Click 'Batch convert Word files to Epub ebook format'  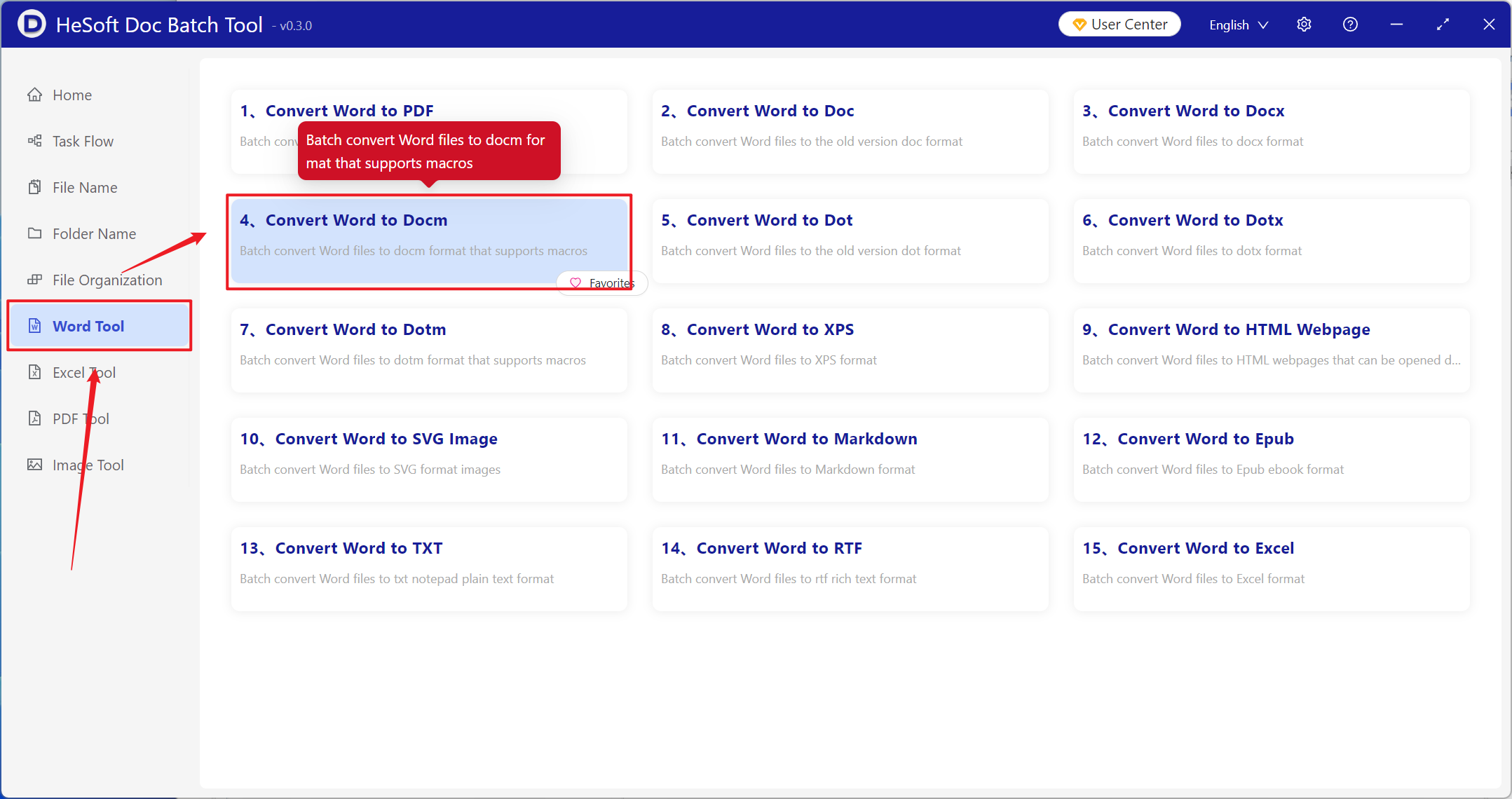coord(1213,470)
